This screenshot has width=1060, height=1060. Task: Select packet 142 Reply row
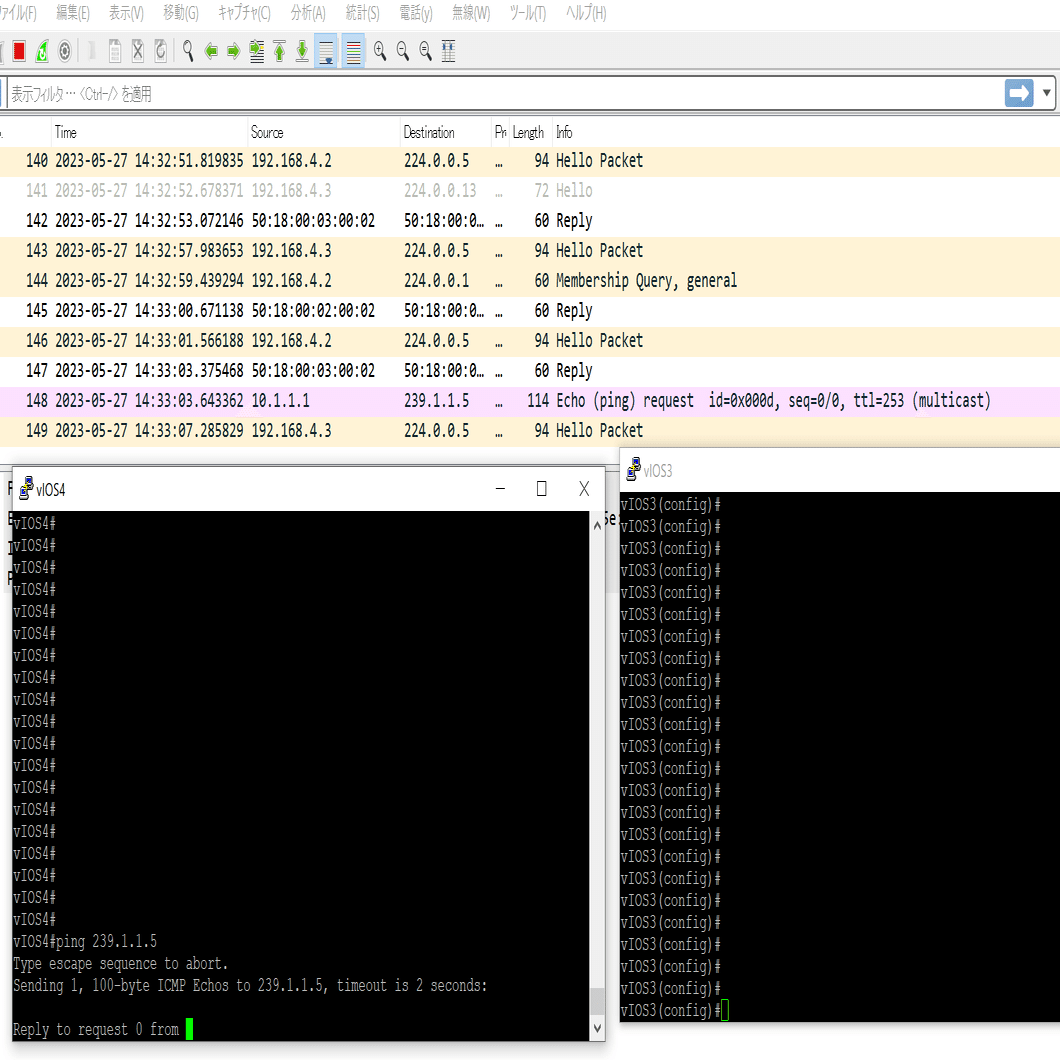[530, 221]
